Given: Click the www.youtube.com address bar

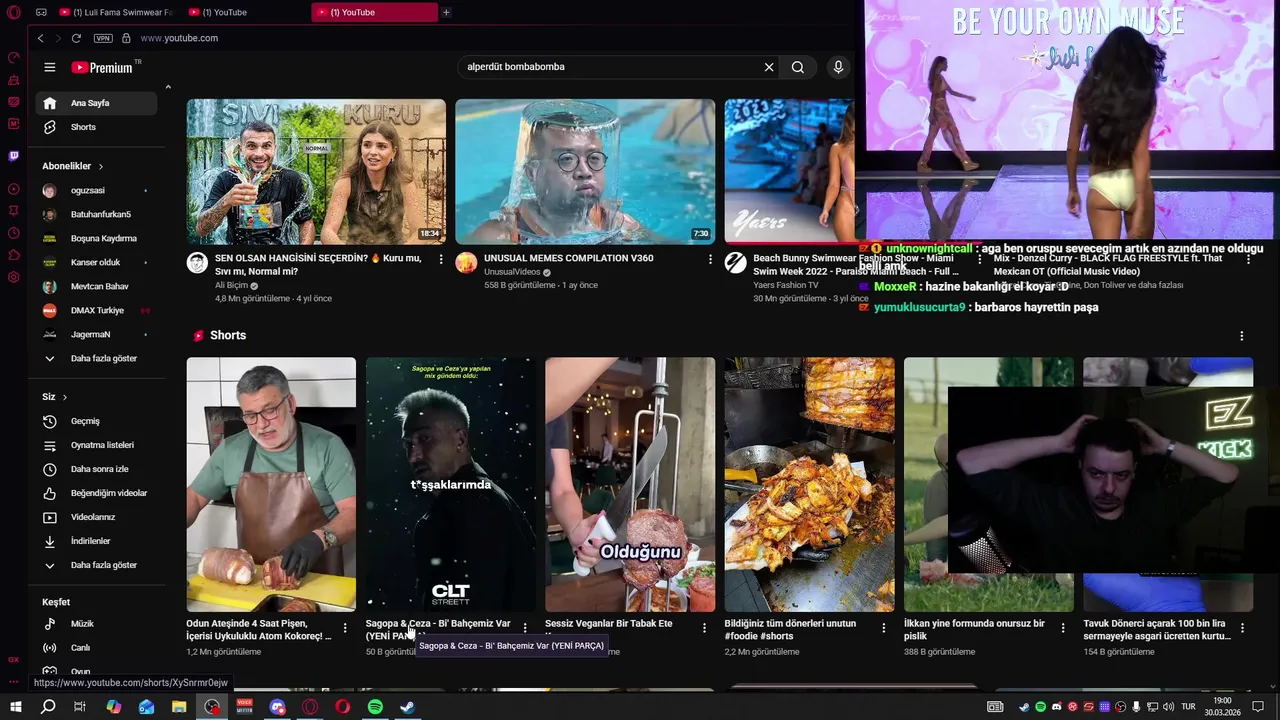Looking at the screenshot, I should 179,38.
